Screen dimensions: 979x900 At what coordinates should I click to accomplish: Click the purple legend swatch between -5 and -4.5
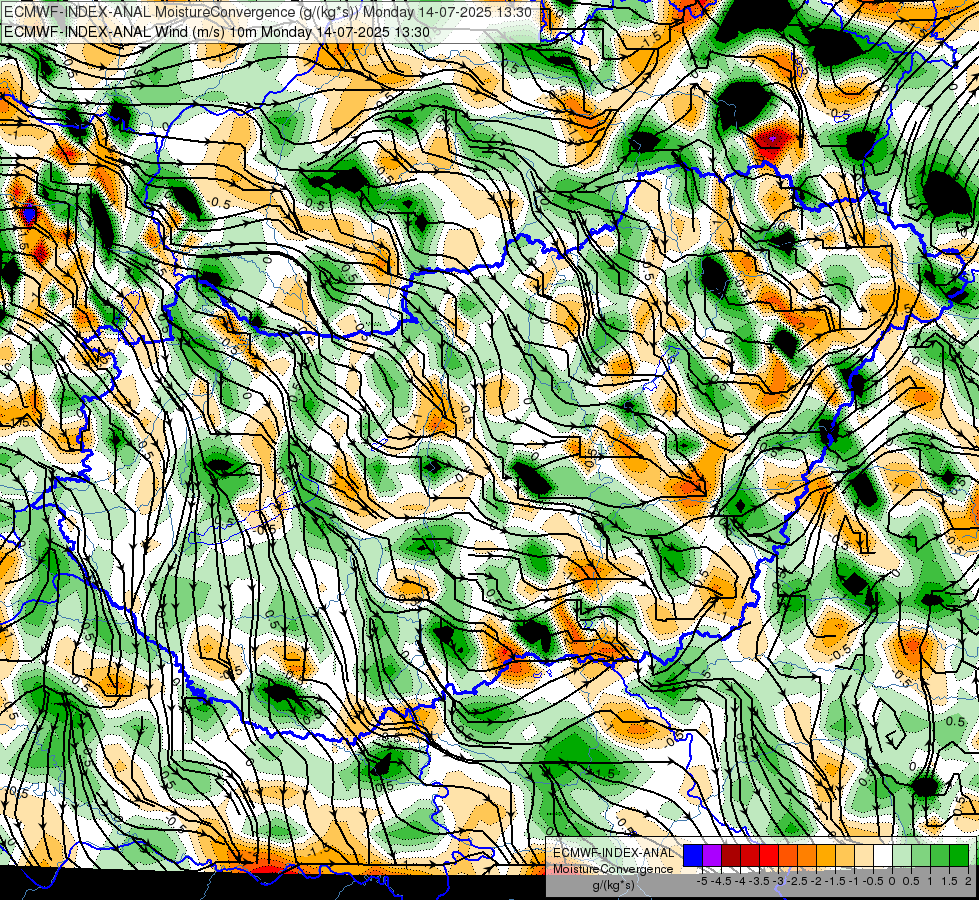point(712,855)
